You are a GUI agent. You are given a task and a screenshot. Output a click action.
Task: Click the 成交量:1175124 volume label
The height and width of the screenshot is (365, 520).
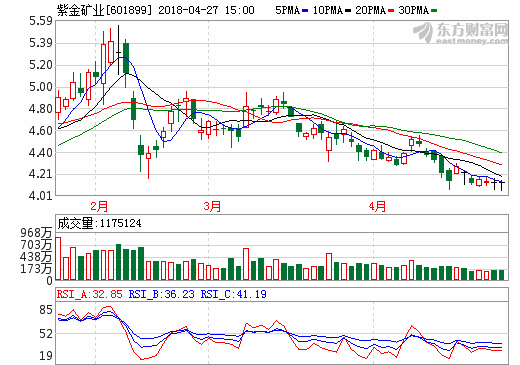(99, 223)
